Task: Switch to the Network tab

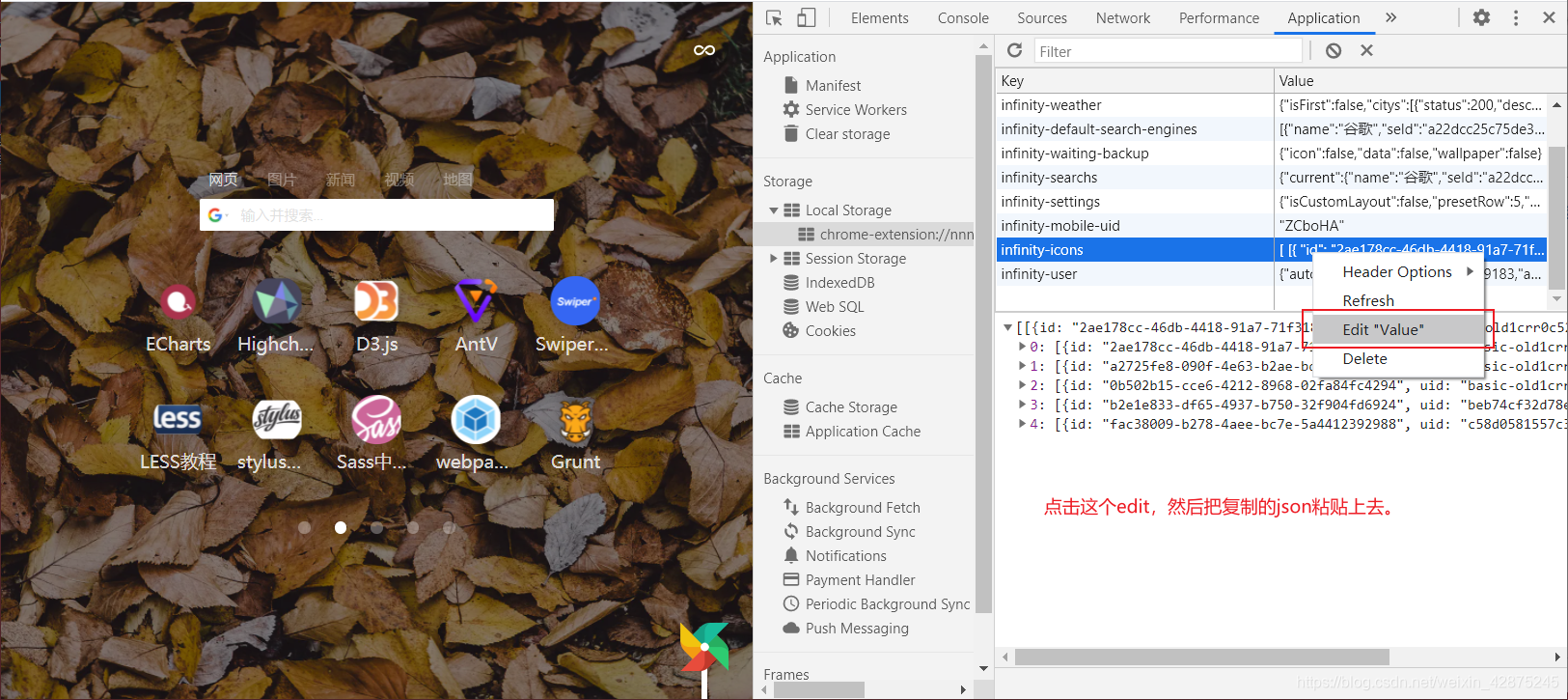Action: pyautogui.click(x=1123, y=17)
